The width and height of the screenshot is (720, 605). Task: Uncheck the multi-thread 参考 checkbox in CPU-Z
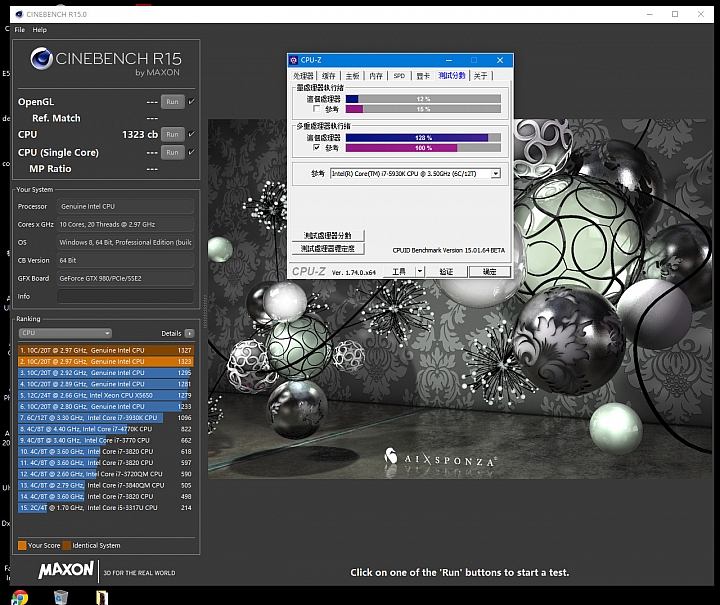[316, 147]
